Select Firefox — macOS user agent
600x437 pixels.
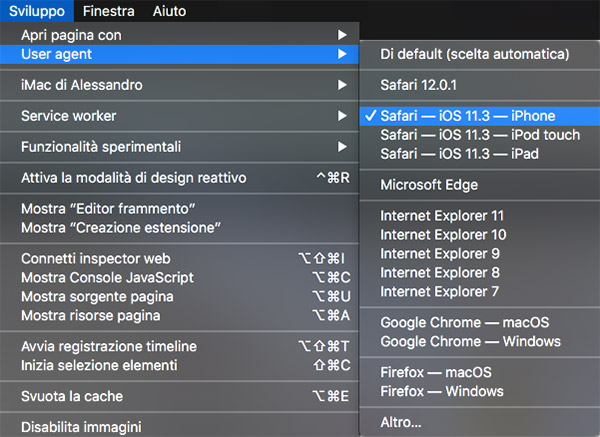[x=480, y=372]
